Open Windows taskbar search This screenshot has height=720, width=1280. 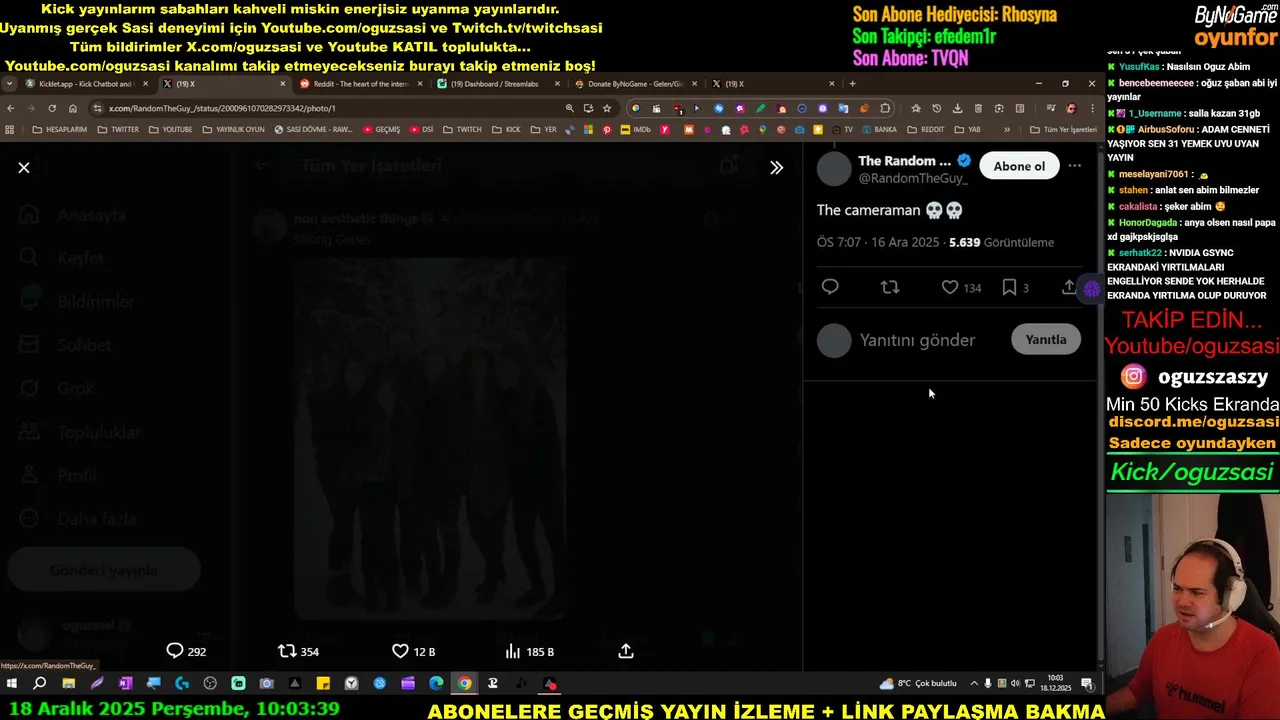pos(40,684)
